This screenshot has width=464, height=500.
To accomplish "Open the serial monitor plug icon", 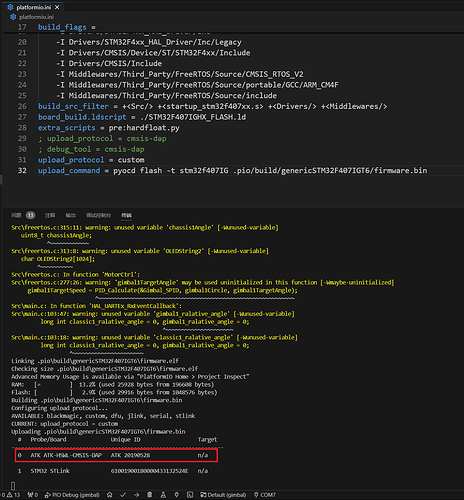I will pyautogui.click(x=176, y=495).
